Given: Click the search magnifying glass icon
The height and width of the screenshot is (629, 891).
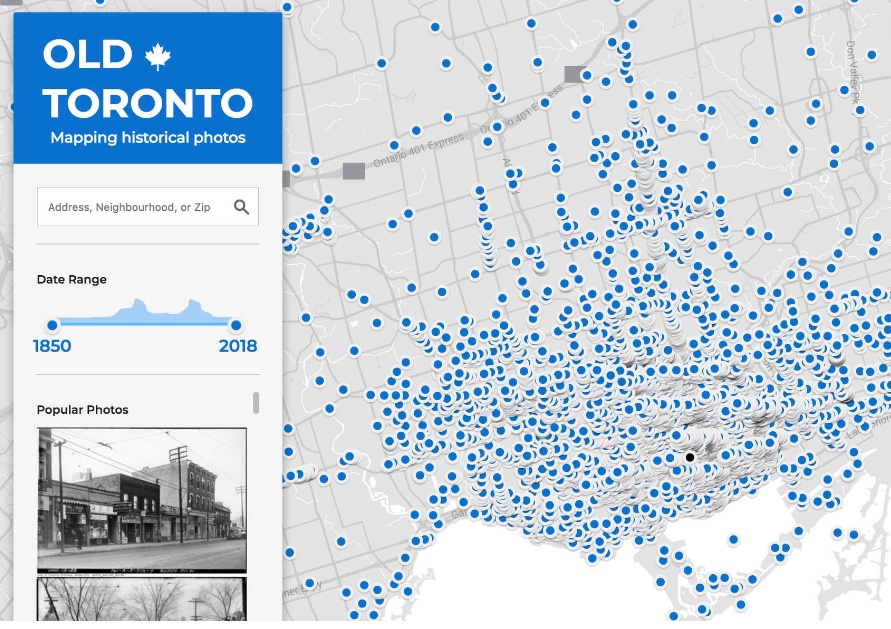Looking at the screenshot, I should 242,206.
